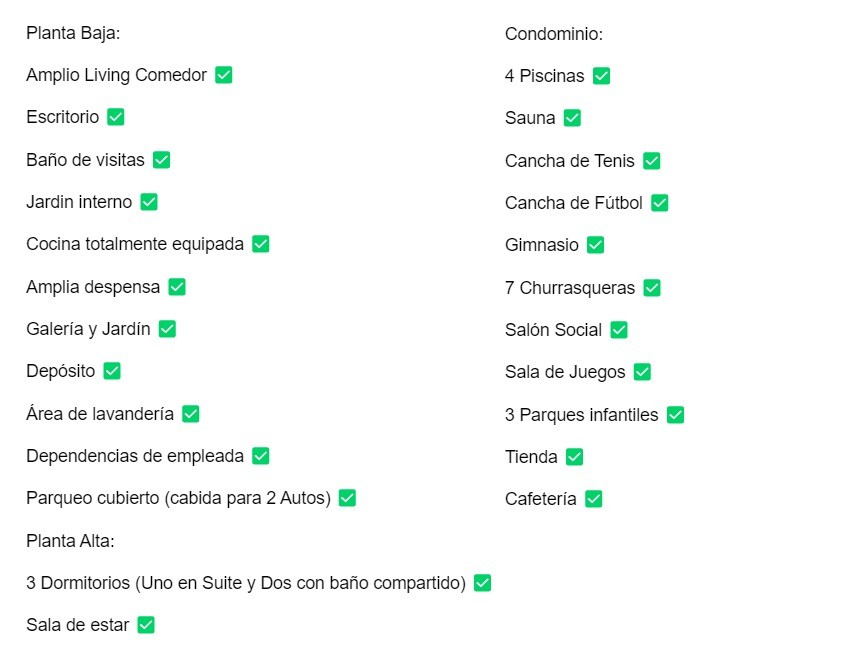Click the green check beside Gimnasio
This screenshot has width=847, height=654.
pyautogui.click(x=595, y=245)
